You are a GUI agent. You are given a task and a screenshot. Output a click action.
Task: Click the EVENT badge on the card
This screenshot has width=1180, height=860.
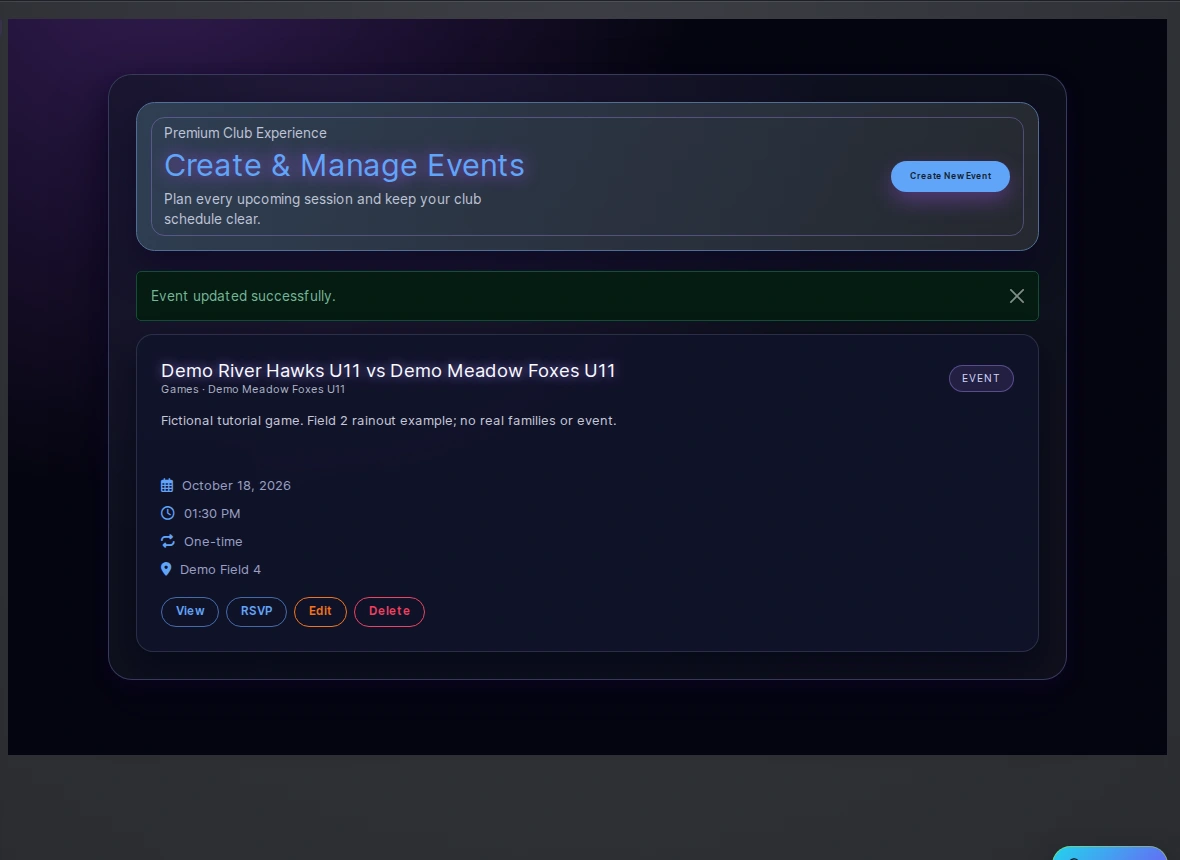[981, 378]
